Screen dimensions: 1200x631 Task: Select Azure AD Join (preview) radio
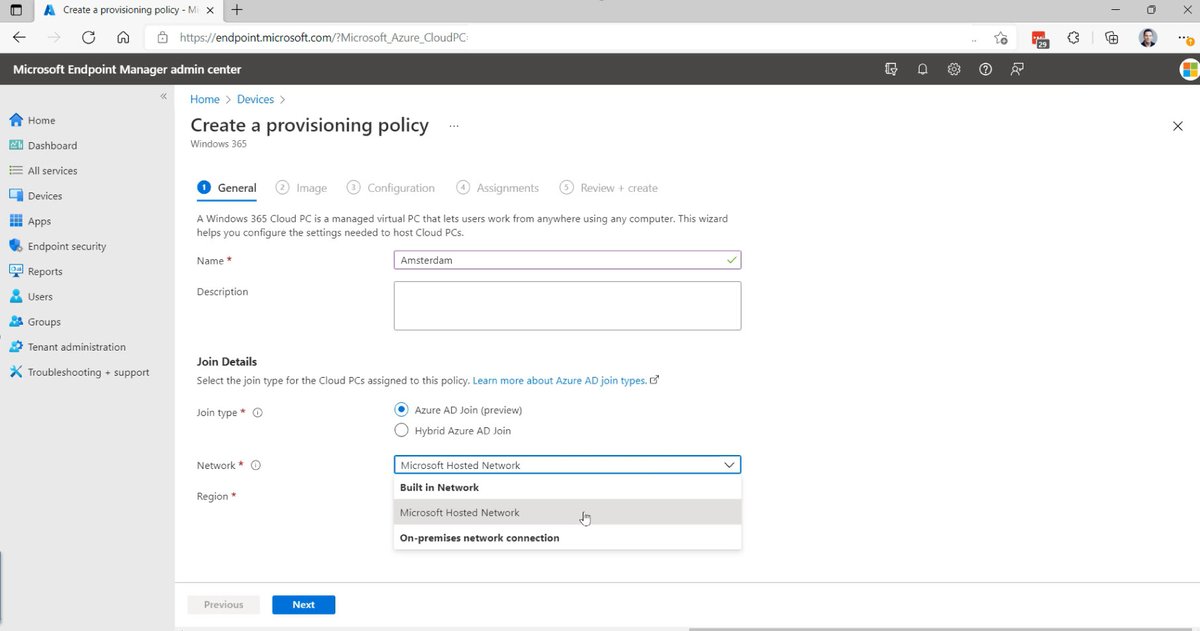tap(402, 409)
